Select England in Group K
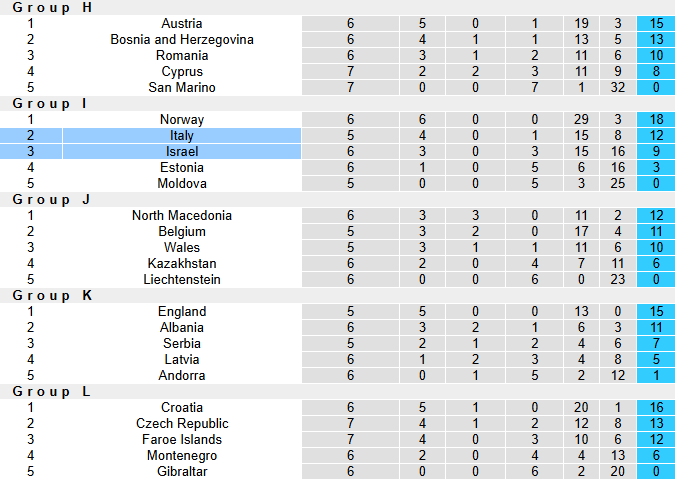This screenshot has height=479, width=675. coord(181,311)
